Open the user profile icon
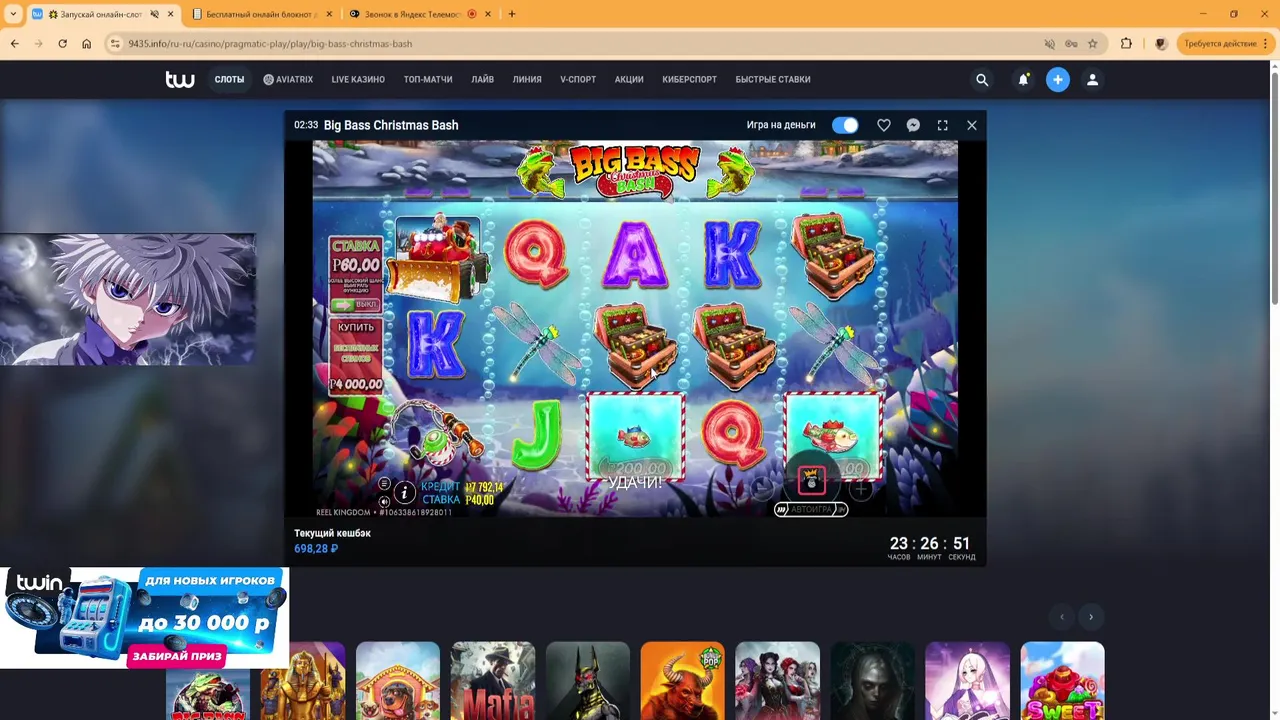The width and height of the screenshot is (1280, 720). pos(1092,80)
